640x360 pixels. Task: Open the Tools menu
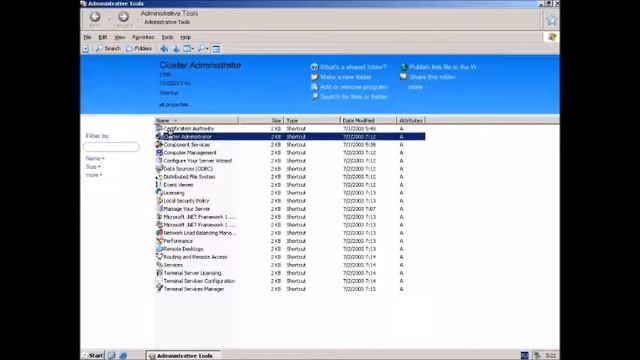point(167,37)
